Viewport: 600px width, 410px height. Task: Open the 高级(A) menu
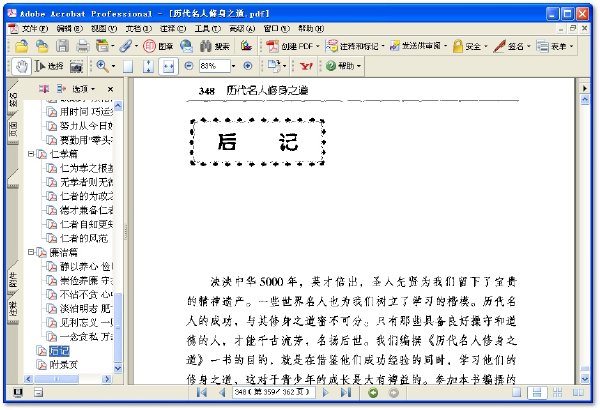(x=242, y=29)
